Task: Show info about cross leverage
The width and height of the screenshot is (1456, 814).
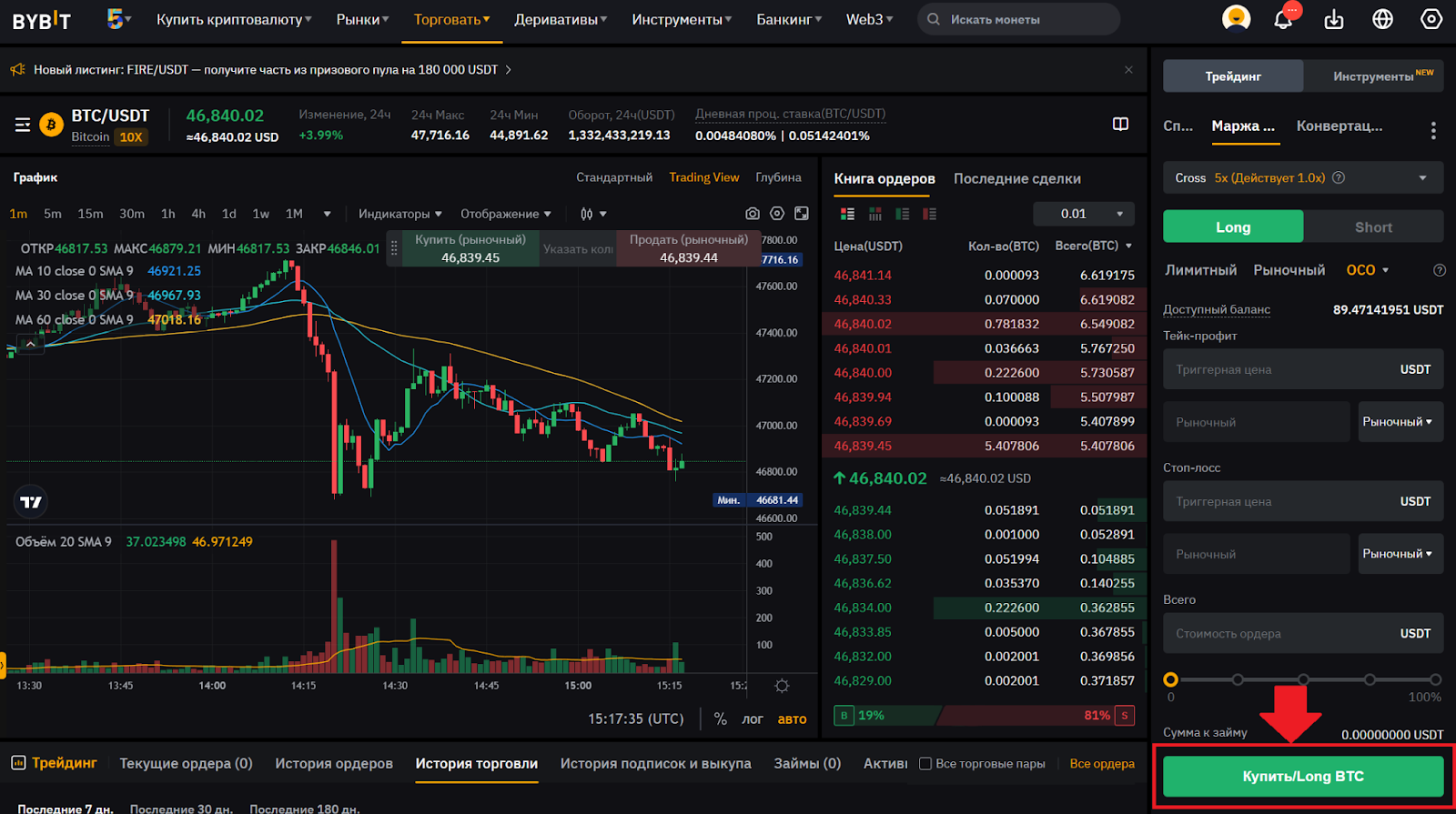Action: coord(1339,178)
